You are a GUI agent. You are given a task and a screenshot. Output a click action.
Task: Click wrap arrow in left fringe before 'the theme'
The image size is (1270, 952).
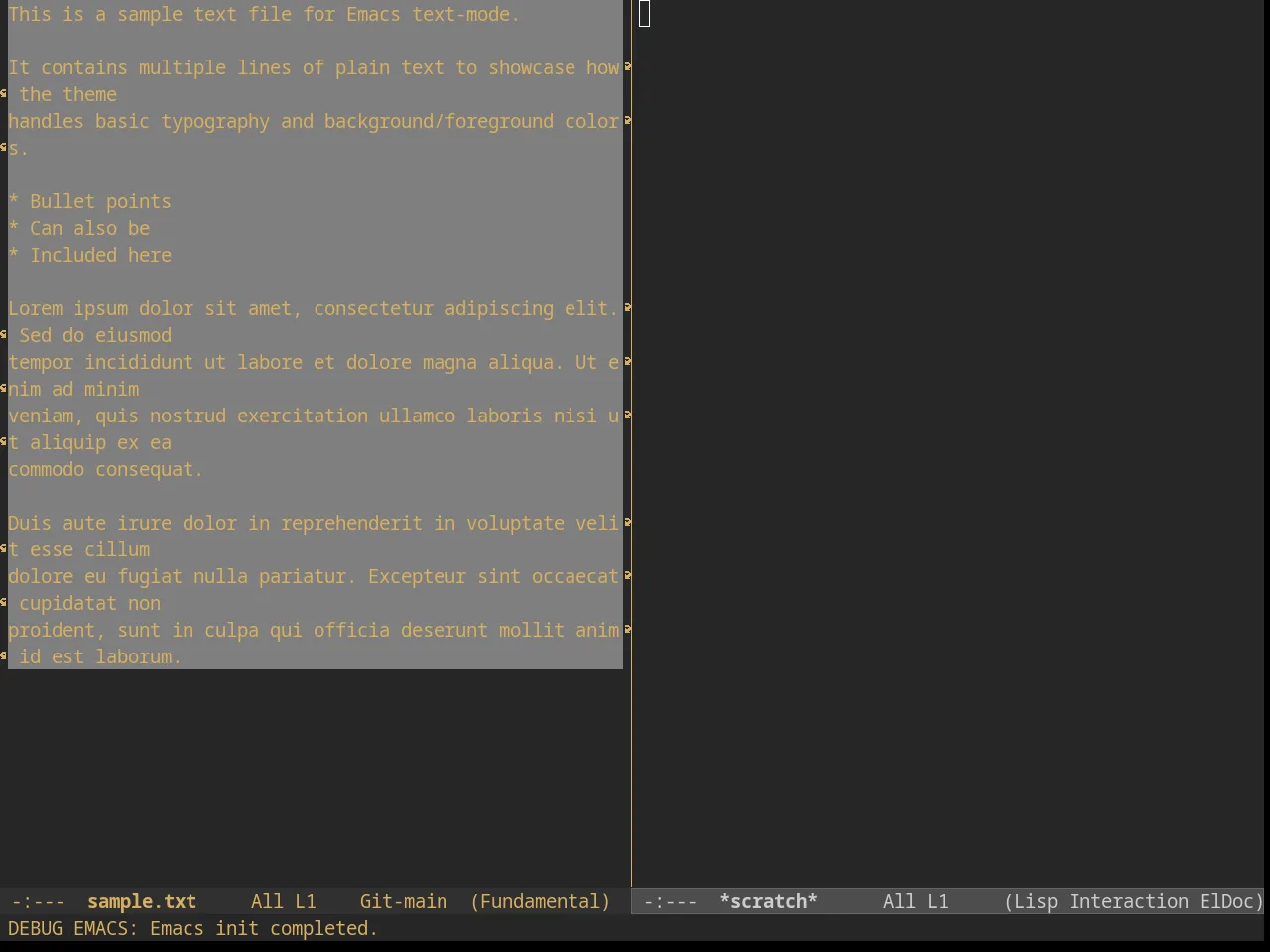tap(4, 94)
